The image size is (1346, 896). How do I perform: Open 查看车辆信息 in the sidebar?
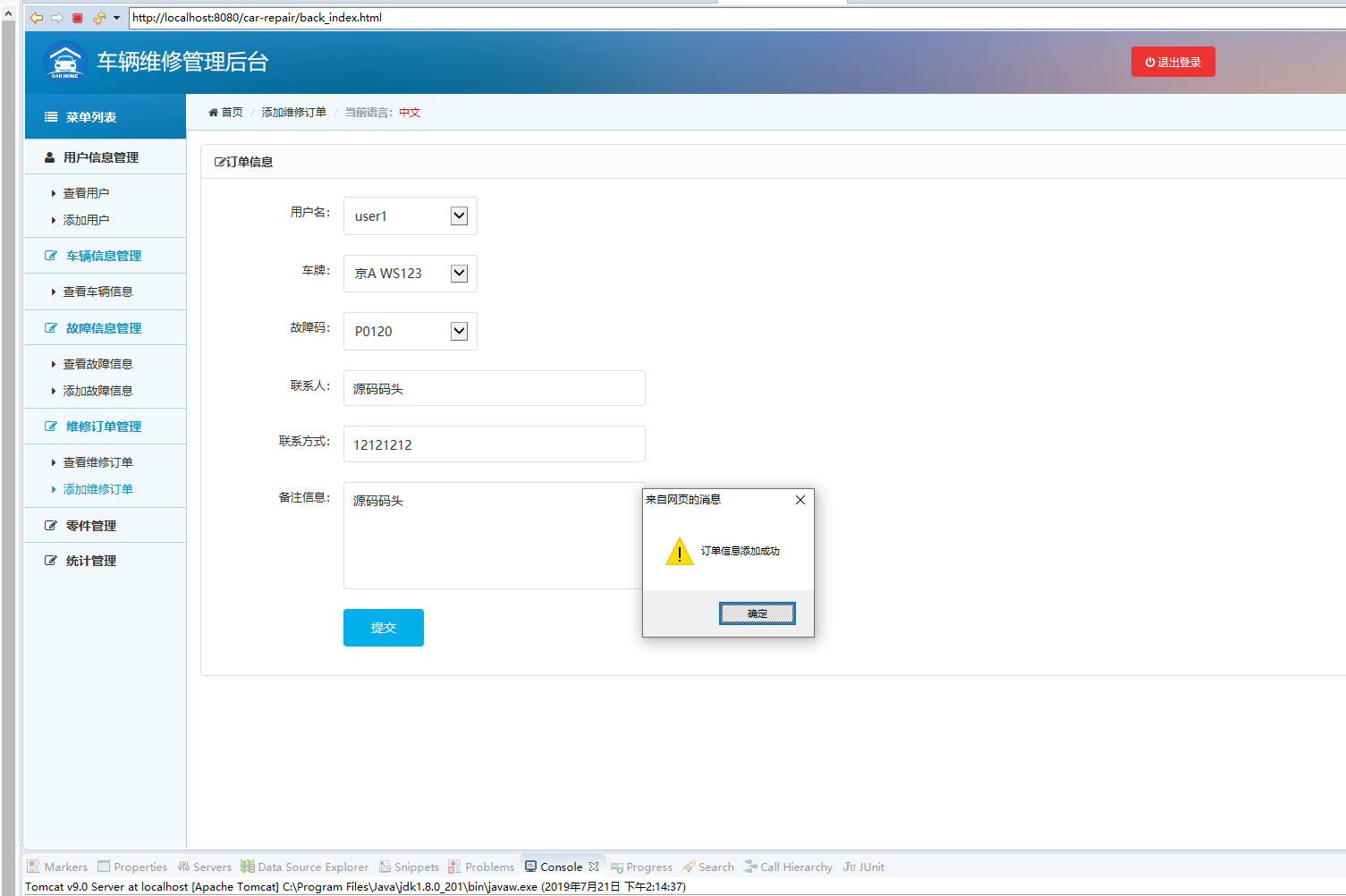tap(97, 292)
